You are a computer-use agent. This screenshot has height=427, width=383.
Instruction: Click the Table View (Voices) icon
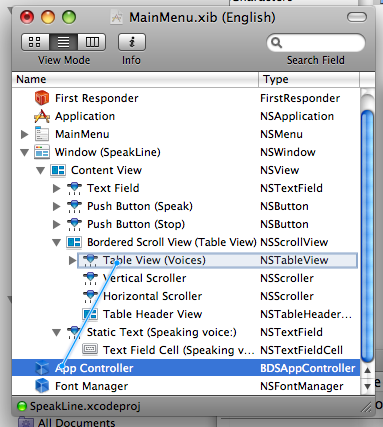90,260
